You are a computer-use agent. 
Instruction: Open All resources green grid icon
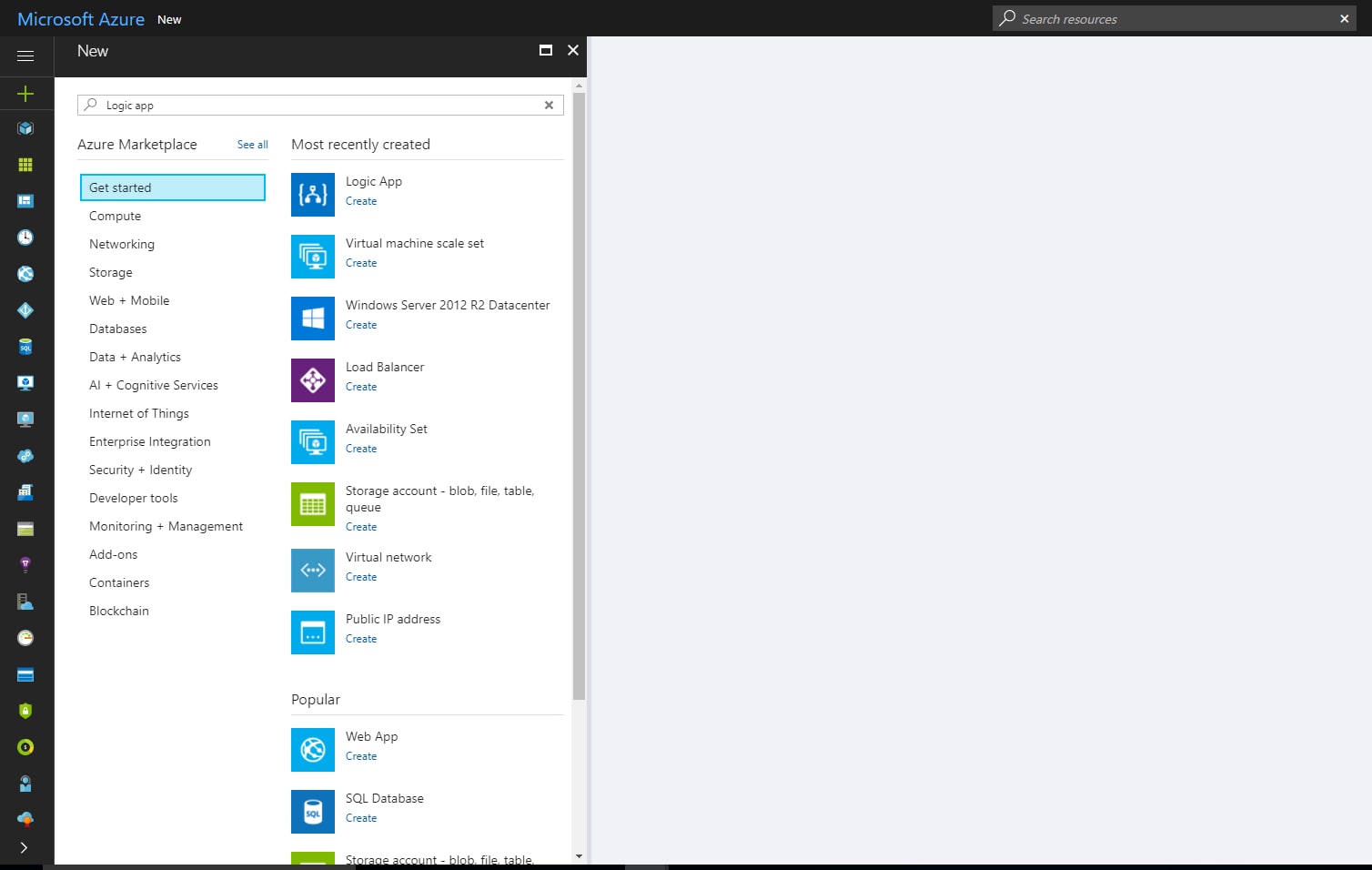(x=25, y=165)
